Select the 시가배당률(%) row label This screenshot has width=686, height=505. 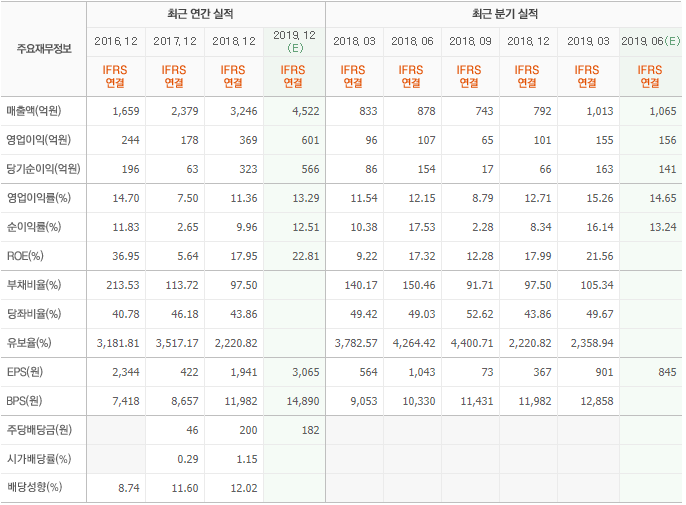(38, 459)
